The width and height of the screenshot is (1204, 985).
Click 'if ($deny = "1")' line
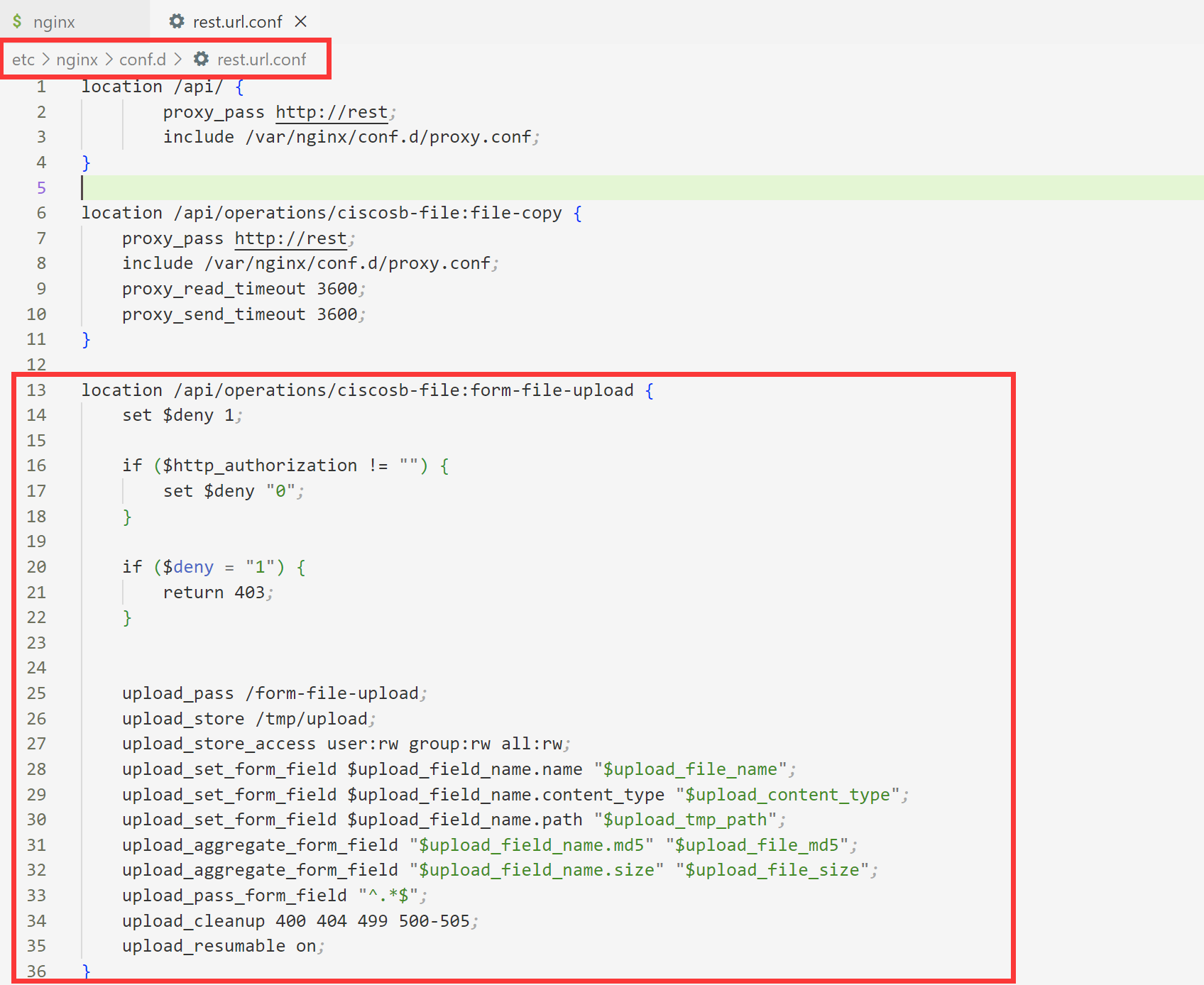[x=214, y=567]
